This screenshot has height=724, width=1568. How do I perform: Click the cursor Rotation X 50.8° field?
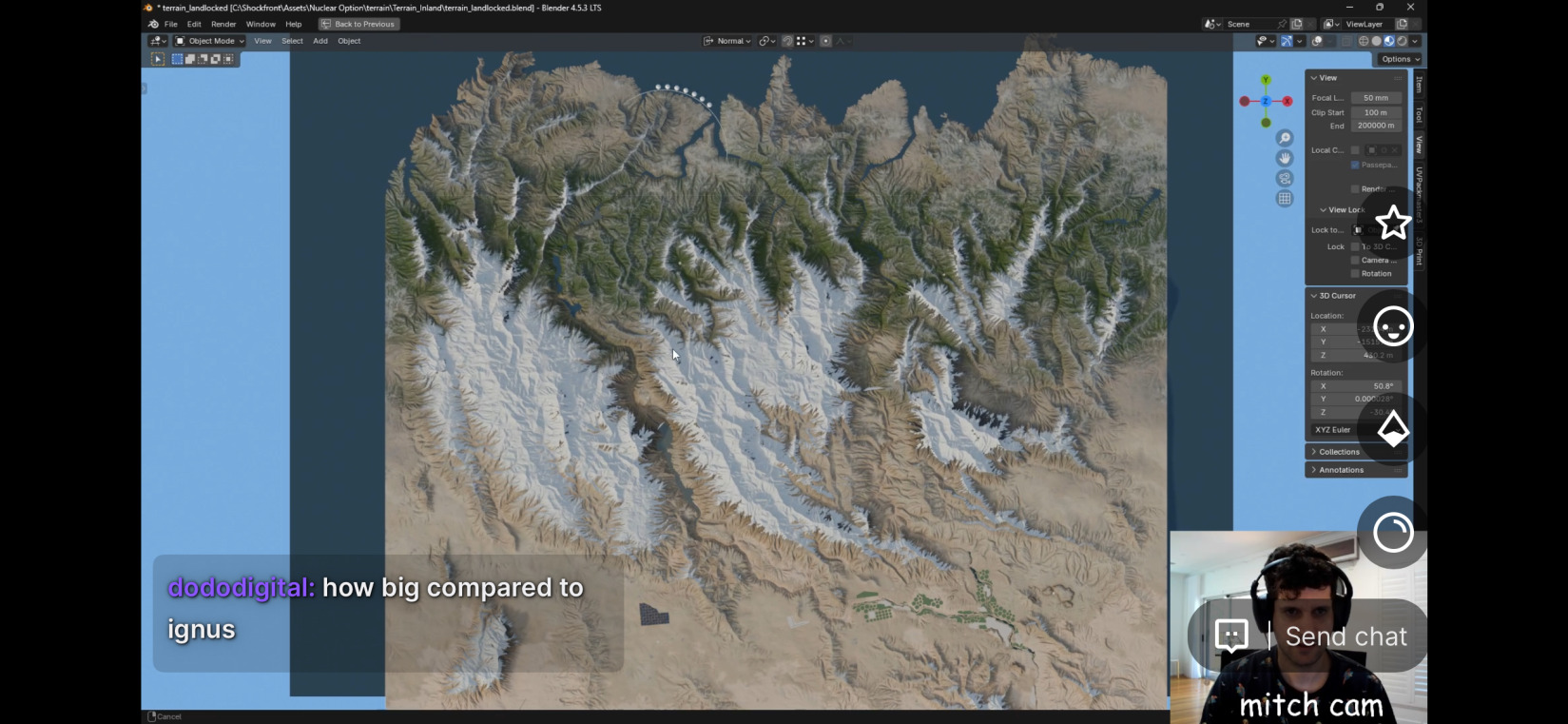(1355, 386)
